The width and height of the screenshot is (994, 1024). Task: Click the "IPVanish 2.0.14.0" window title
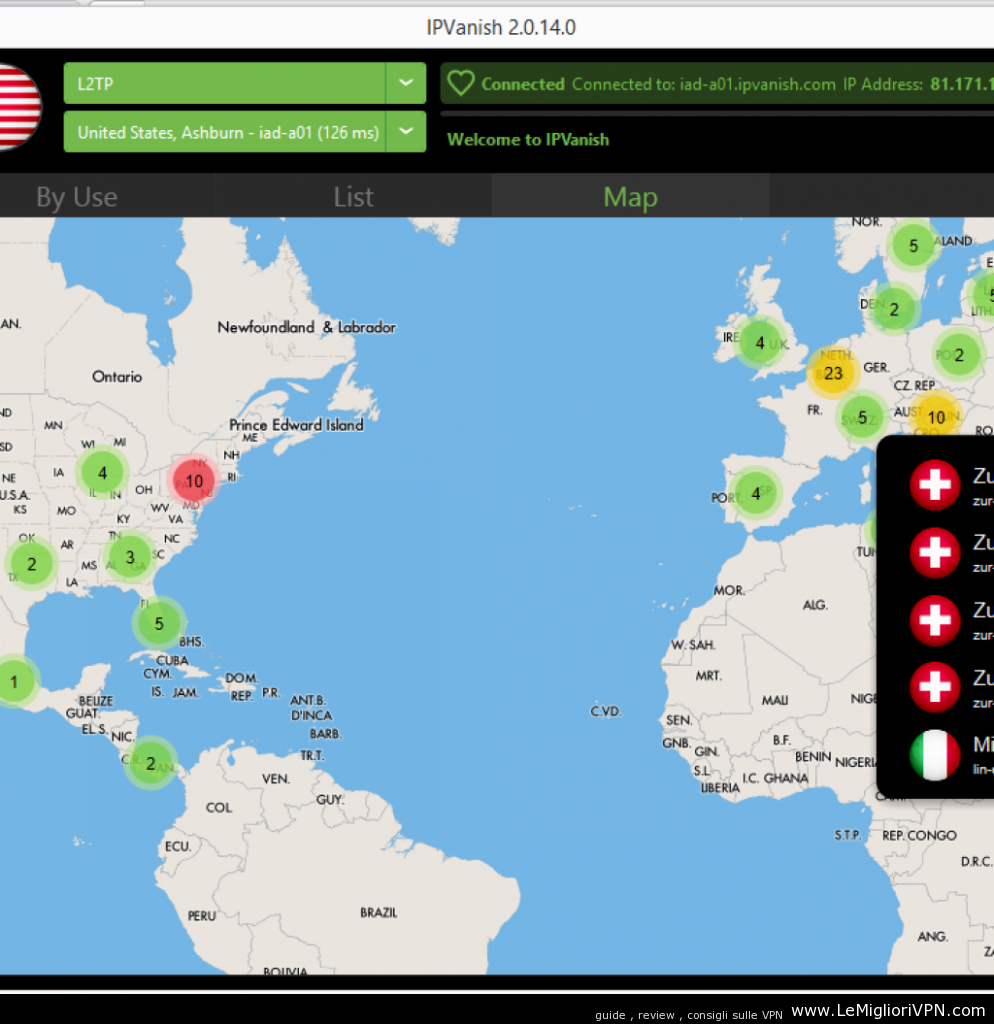[501, 27]
